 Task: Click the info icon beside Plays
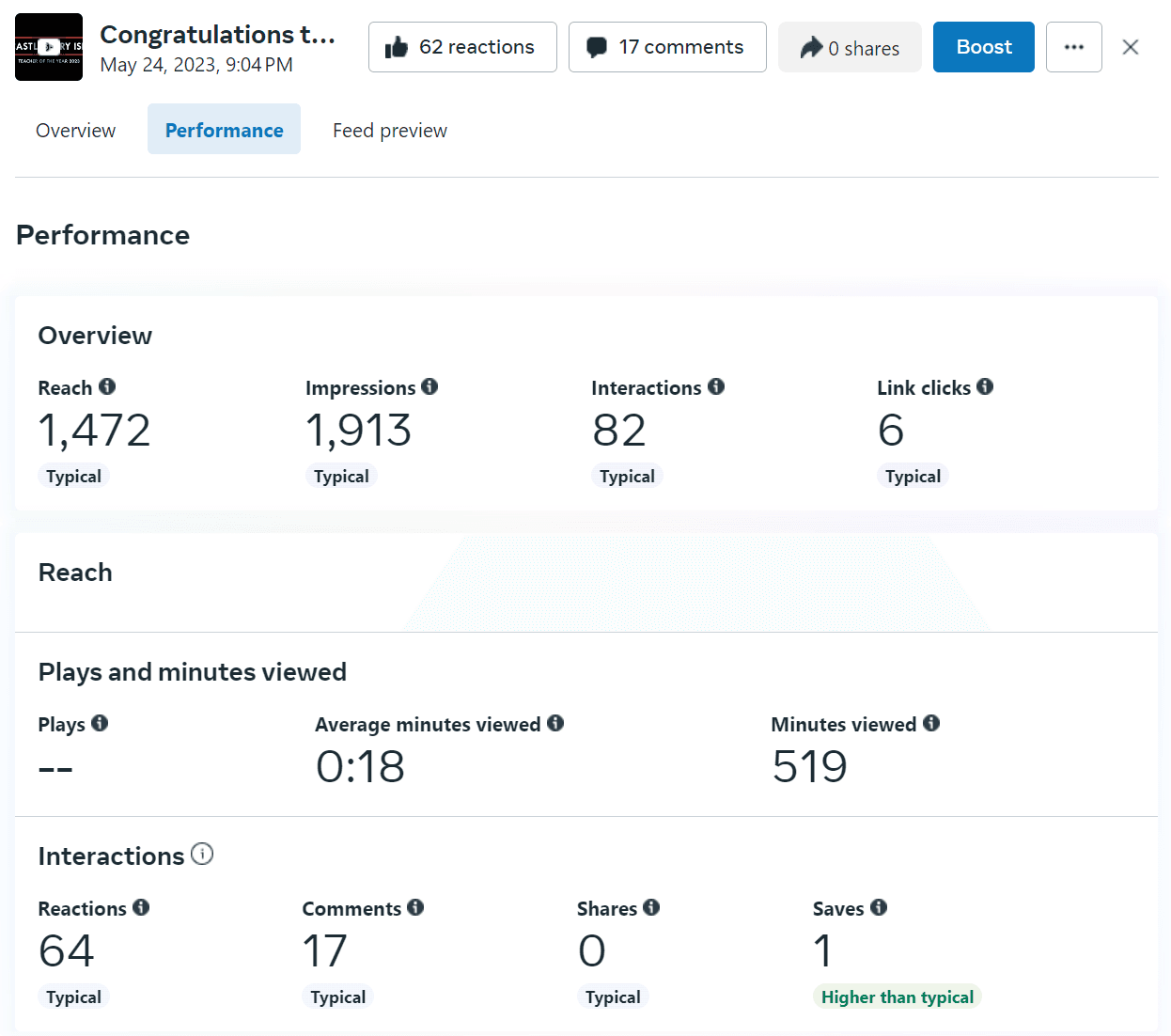click(100, 723)
